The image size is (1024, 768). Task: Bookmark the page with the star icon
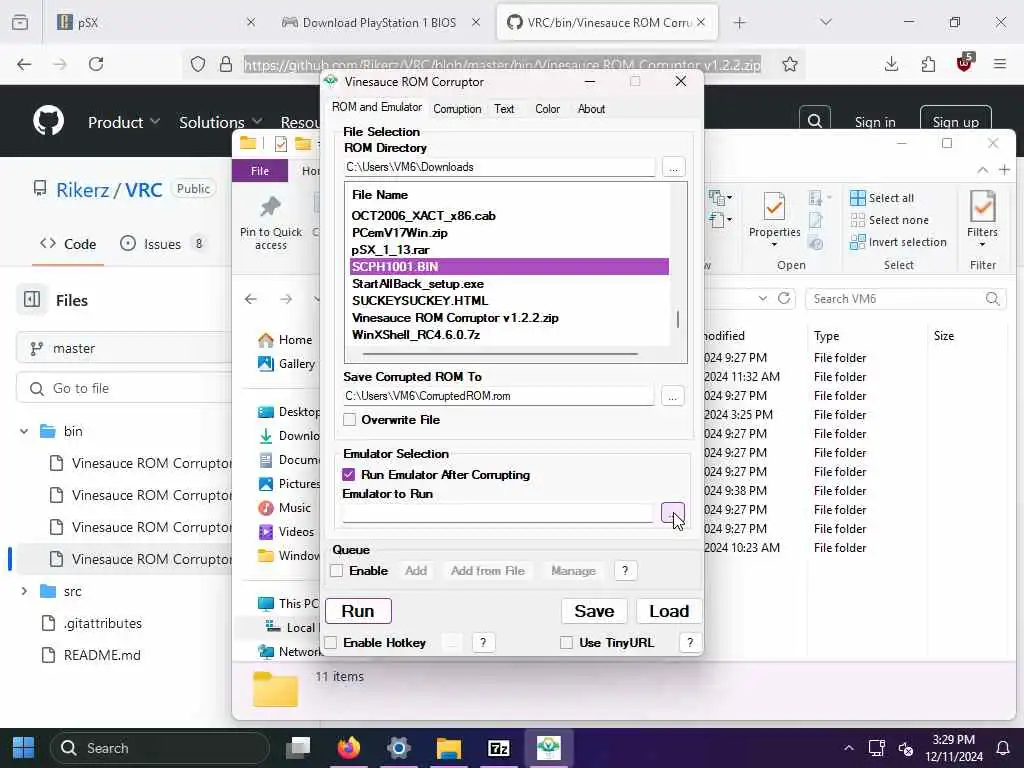790,64
